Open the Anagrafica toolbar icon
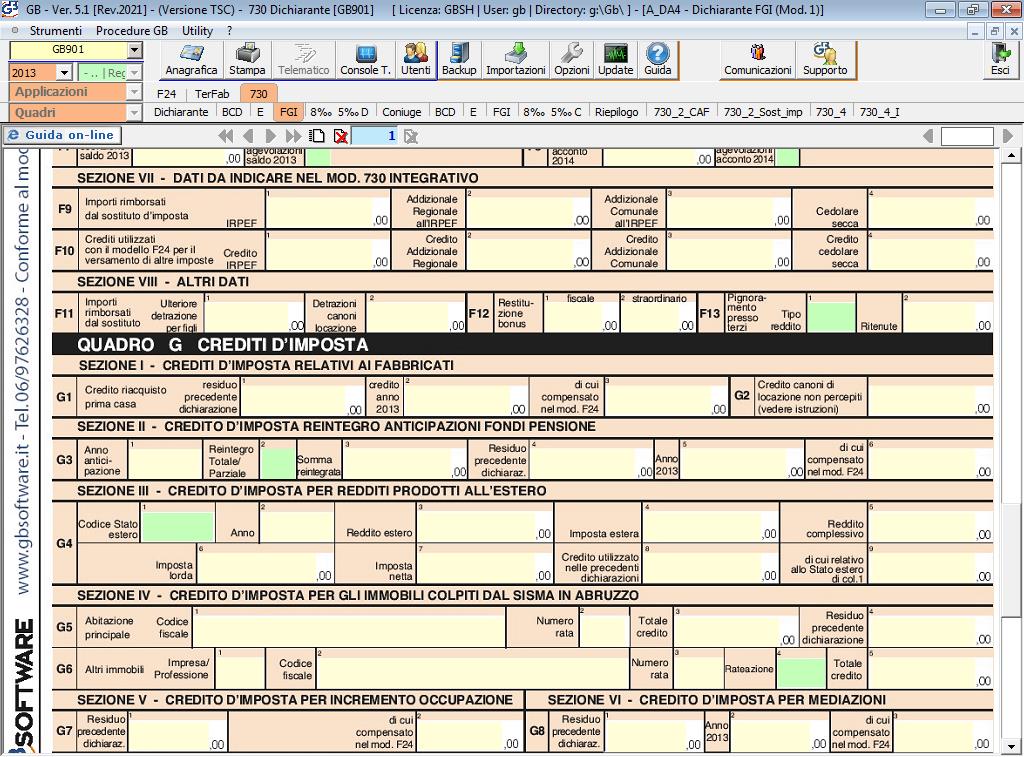 [x=191, y=60]
